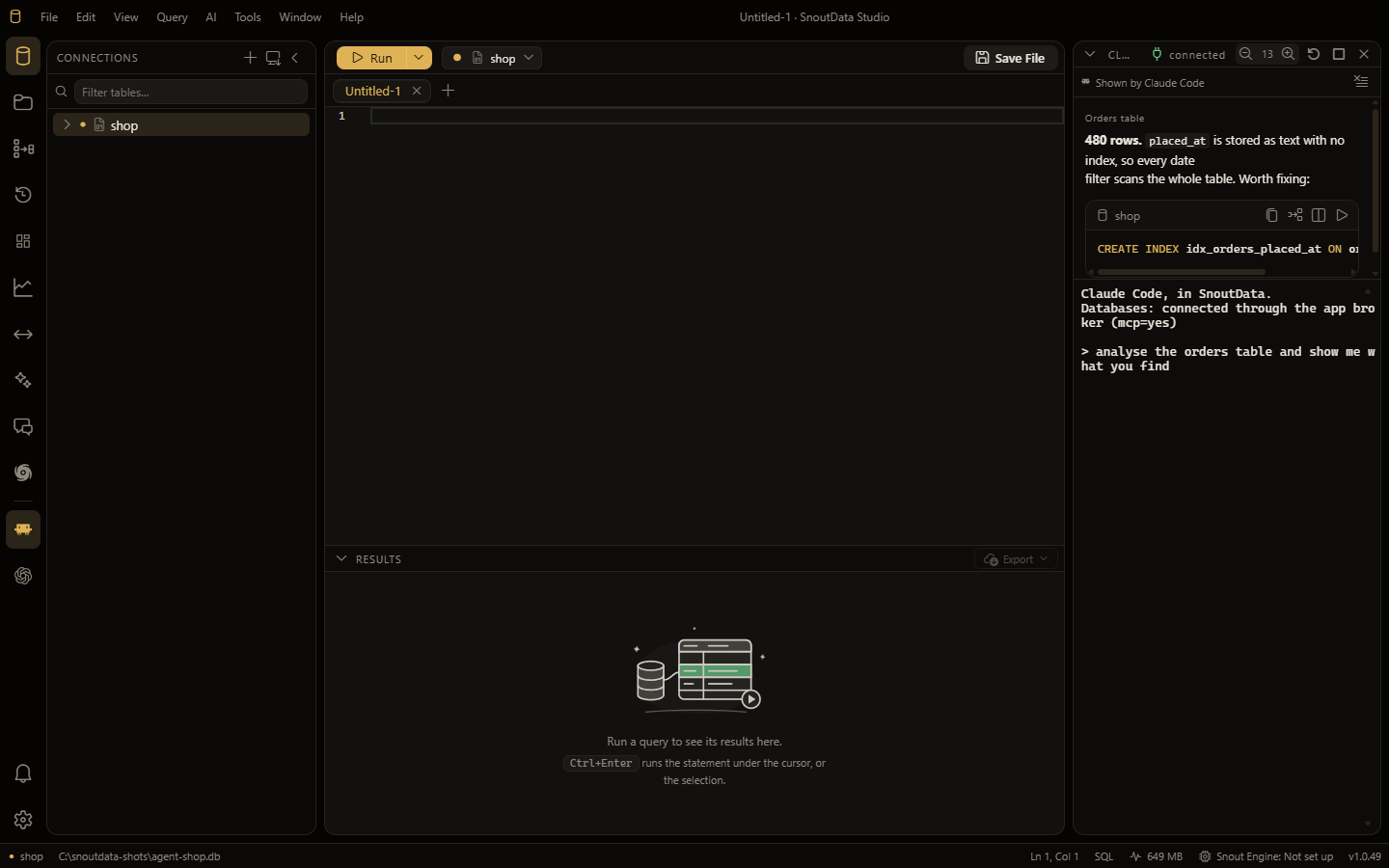Image resolution: width=1389 pixels, height=868 pixels.
Task: Open the AI menu
Action: [x=211, y=17]
